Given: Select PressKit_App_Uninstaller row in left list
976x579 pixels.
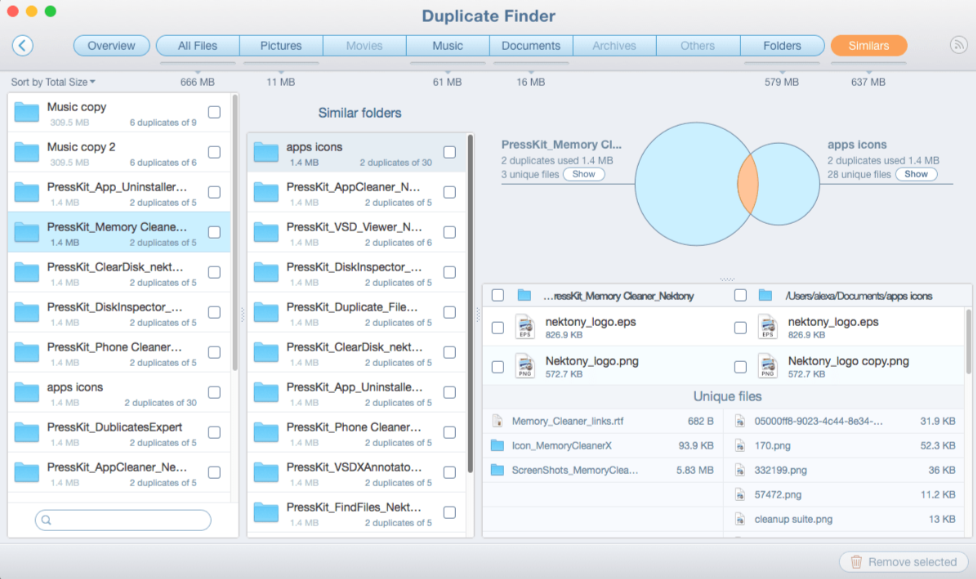Looking at the screenshot, I should (119, 192).
